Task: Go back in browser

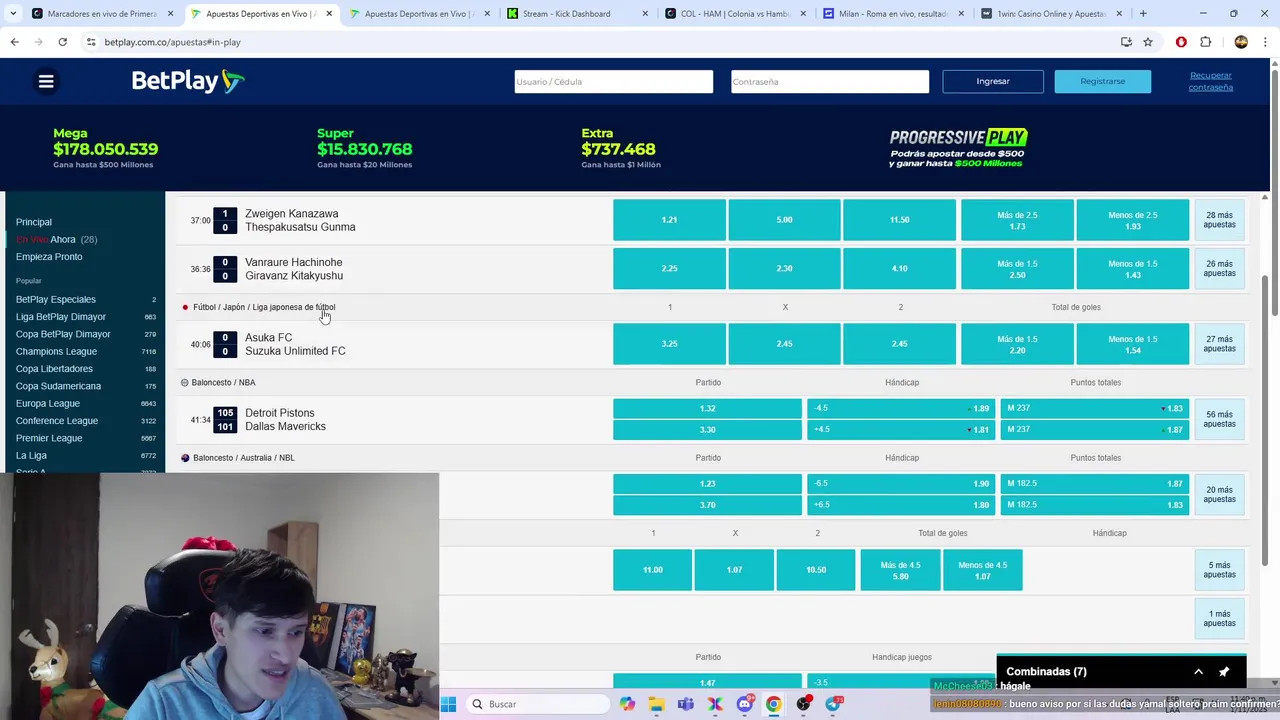Action: [x=14, y=42]
